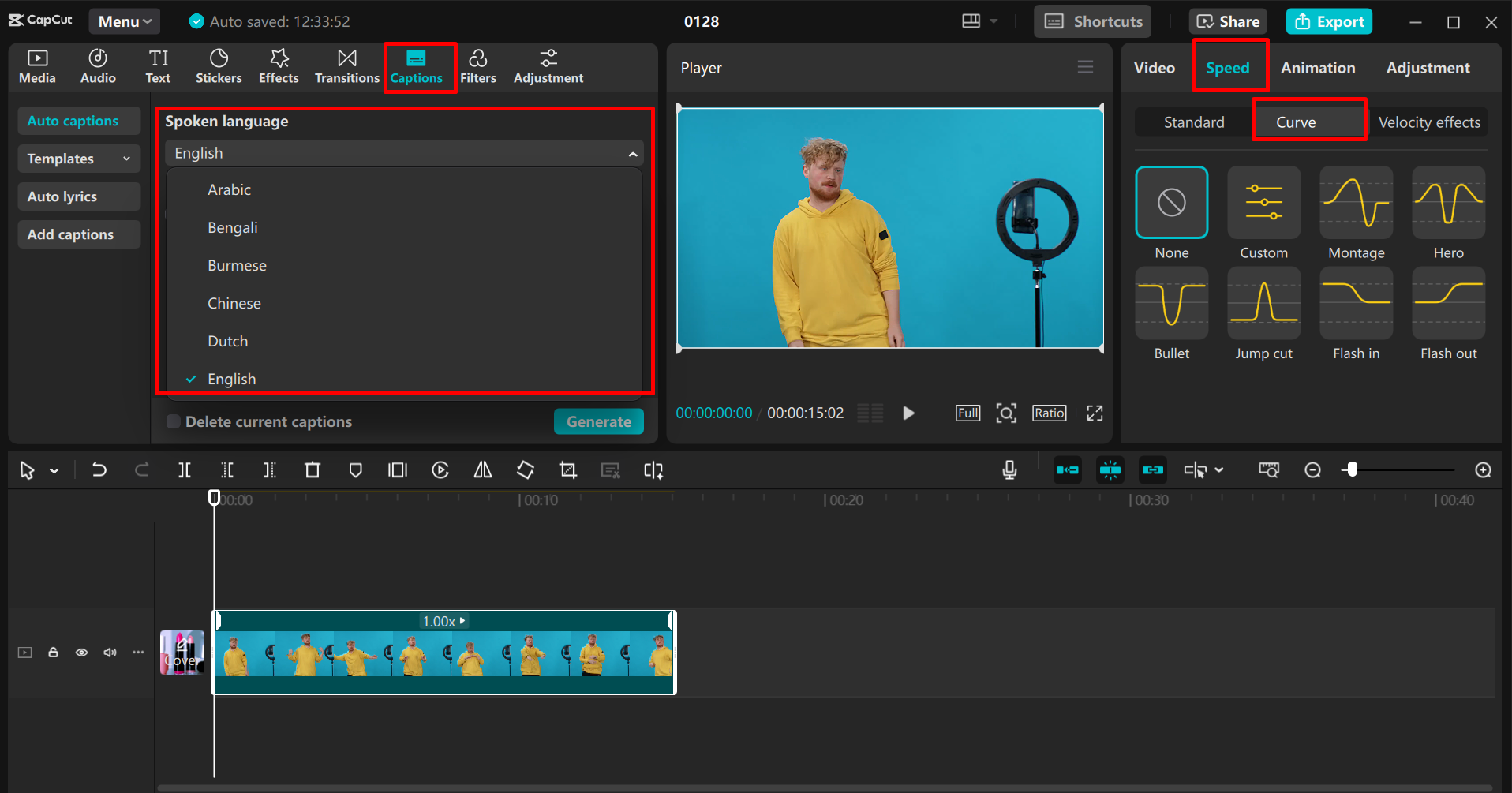Click the timeline zoom slider handle

pyautogui.click(x=1352, y=470)
